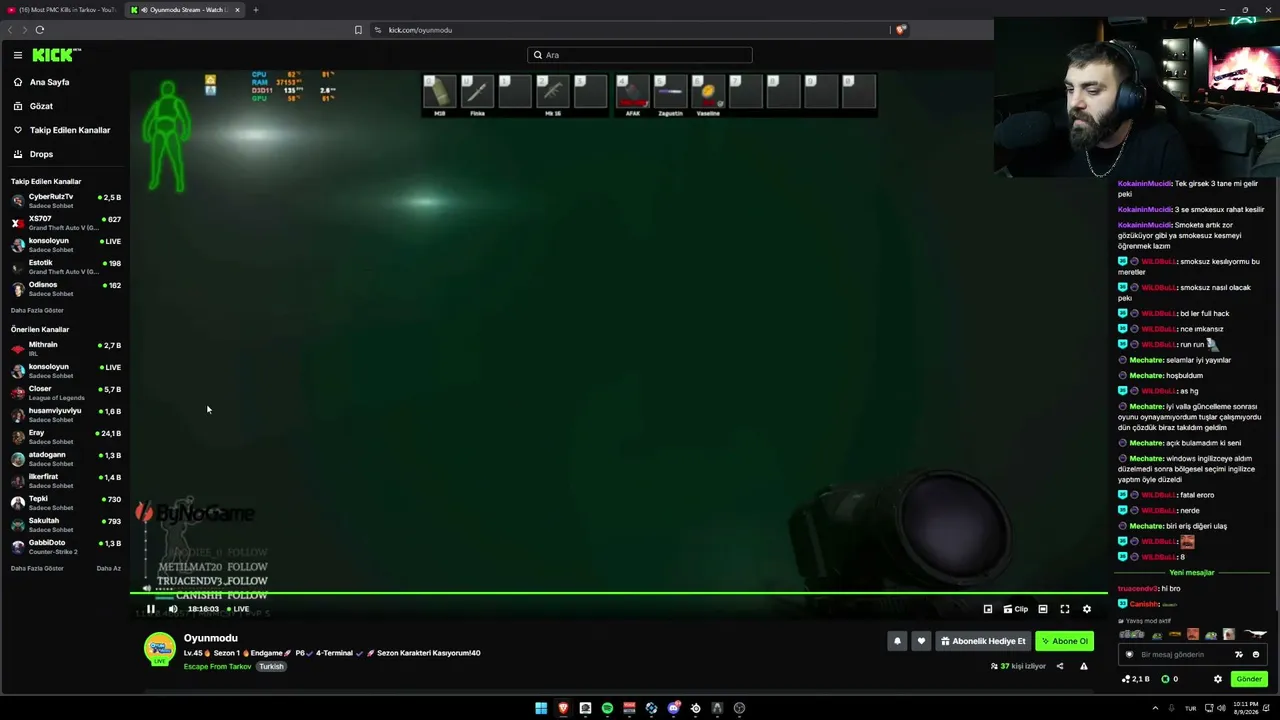The image size is (1280, 720).
Task: Reload the page
Action: 39,30
